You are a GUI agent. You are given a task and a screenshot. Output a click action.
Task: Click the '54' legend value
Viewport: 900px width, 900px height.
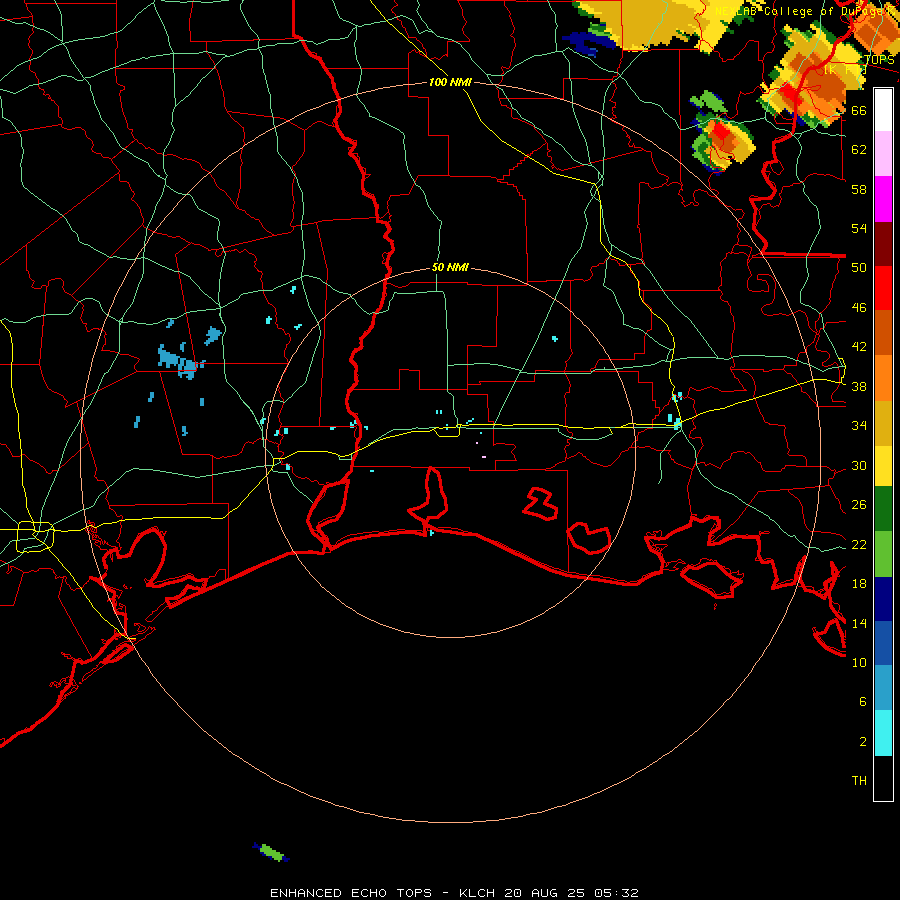click(x=859, y=228)
